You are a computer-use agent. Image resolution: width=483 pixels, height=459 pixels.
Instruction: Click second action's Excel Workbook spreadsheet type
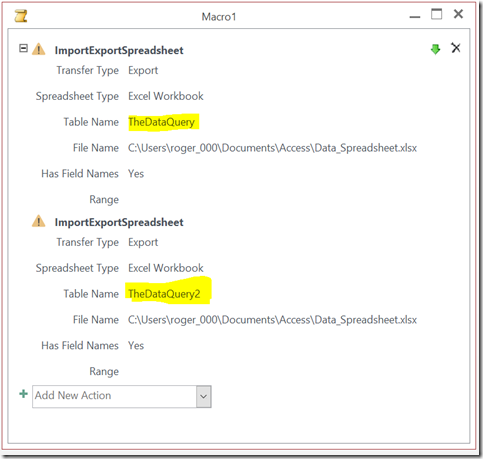pos(166,268)
